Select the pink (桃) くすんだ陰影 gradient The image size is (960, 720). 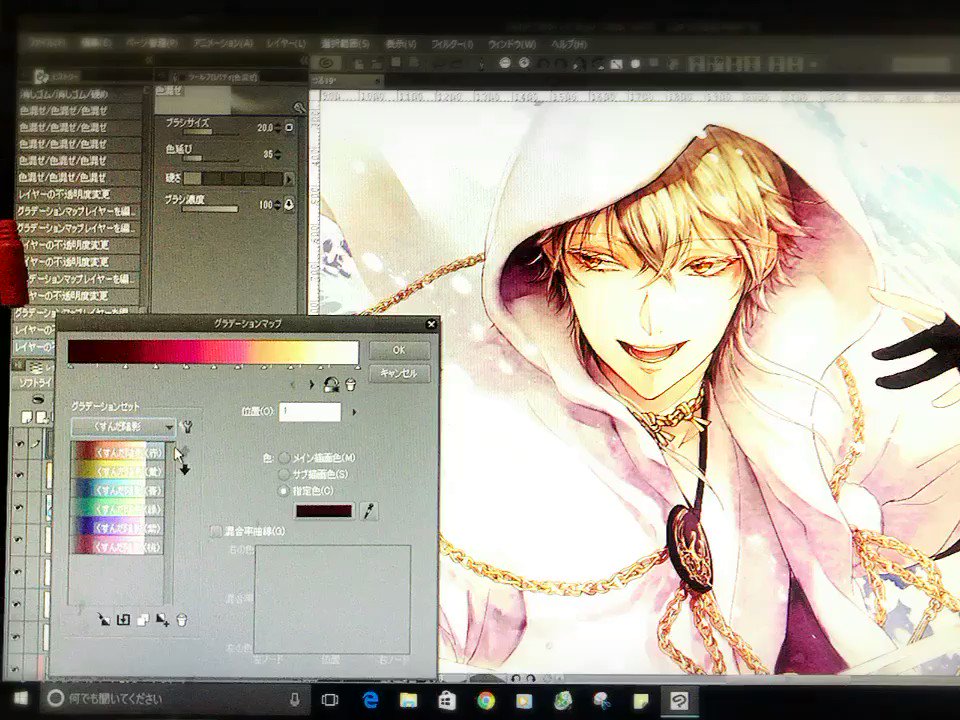(x=119, y=545)
